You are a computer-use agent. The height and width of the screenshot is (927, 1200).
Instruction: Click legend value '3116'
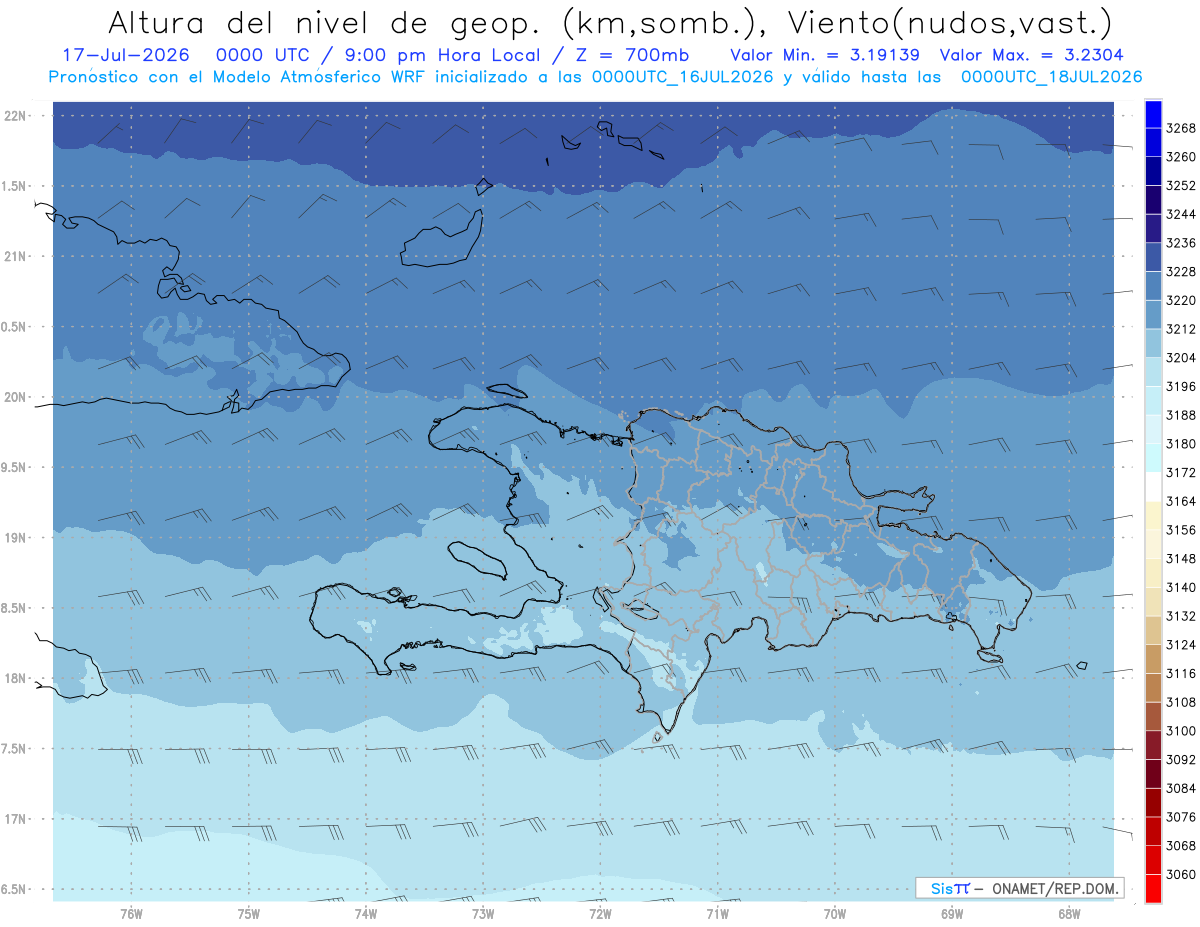(1181, 673)
